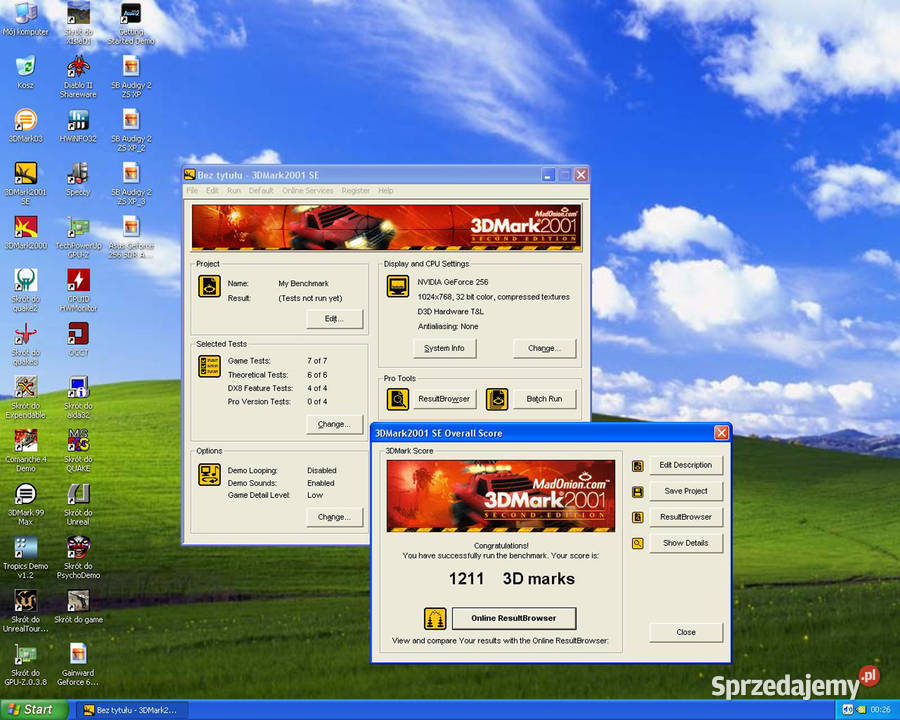The height and width of the screenshot is (720, 900).
Task: Open the Diablo II Shareware icon
Action: [x=78, y=76]
